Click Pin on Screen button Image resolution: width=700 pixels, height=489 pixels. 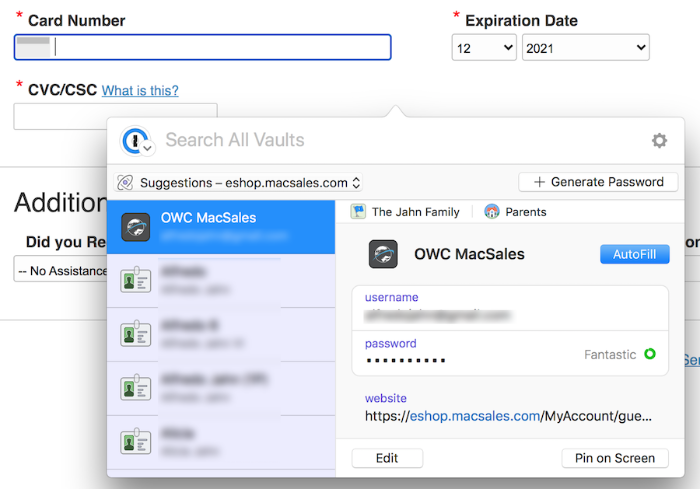tap(614, 458)
